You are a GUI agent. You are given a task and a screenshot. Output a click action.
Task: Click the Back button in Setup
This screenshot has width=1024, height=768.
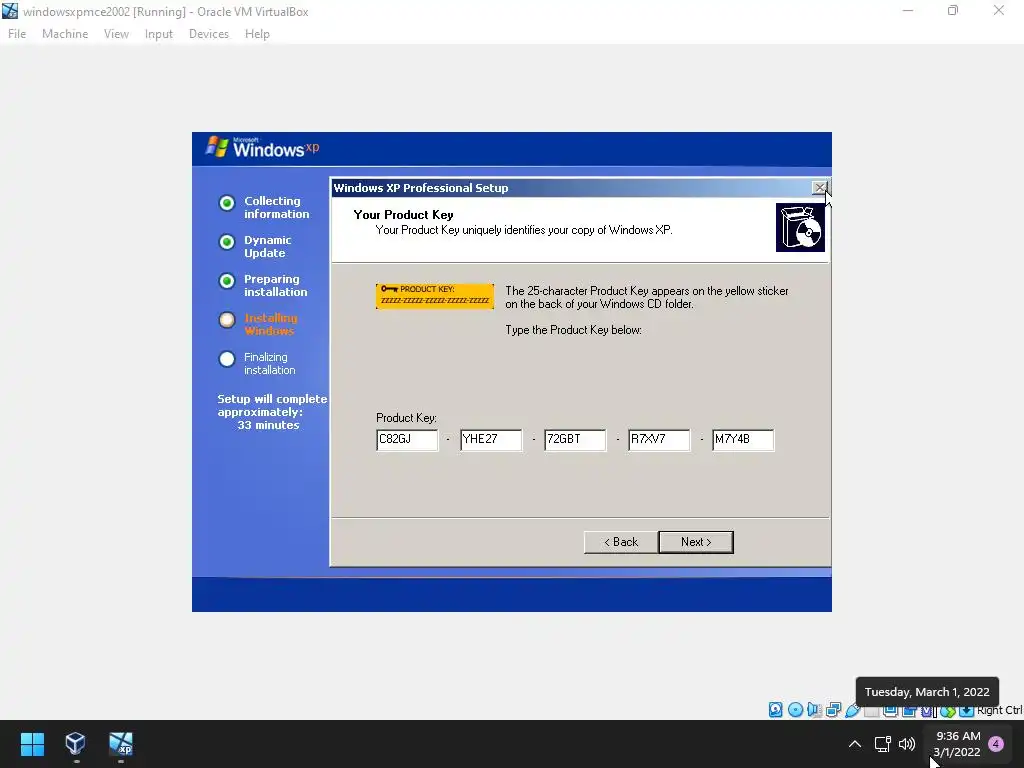click(620, 542)
